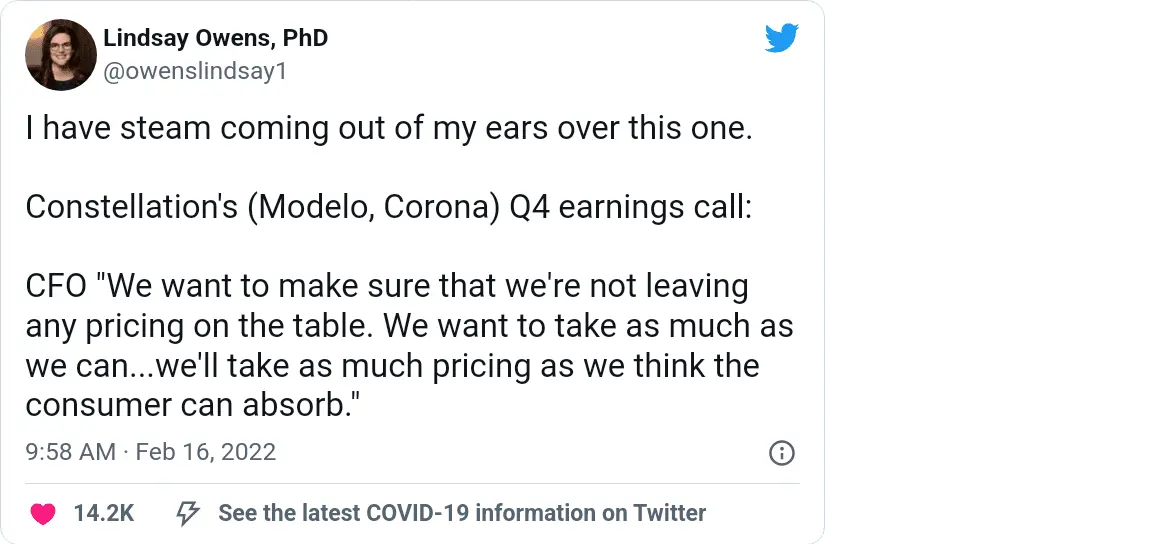Image resolution: width=1152 pixels, height=544 pixels.
Task: Click the "Feb 16, 2022" date
Action: click(x=205, y=453)
